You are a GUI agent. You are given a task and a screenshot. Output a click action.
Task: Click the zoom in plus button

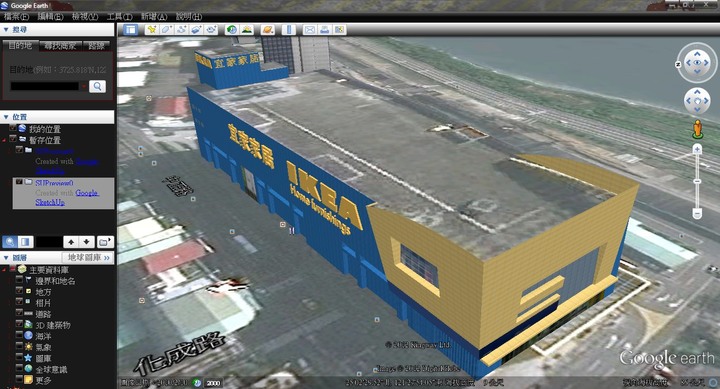pos(697,149)
